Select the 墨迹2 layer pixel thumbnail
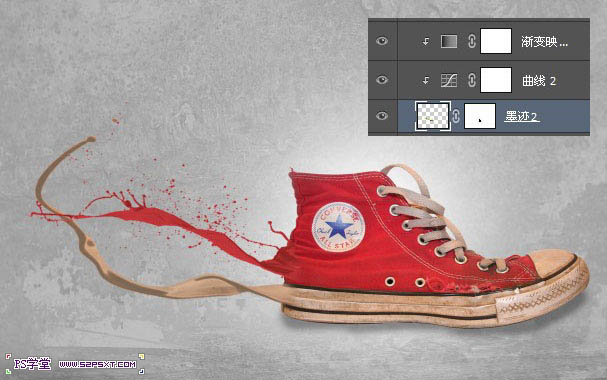 (x=432, y=116)
